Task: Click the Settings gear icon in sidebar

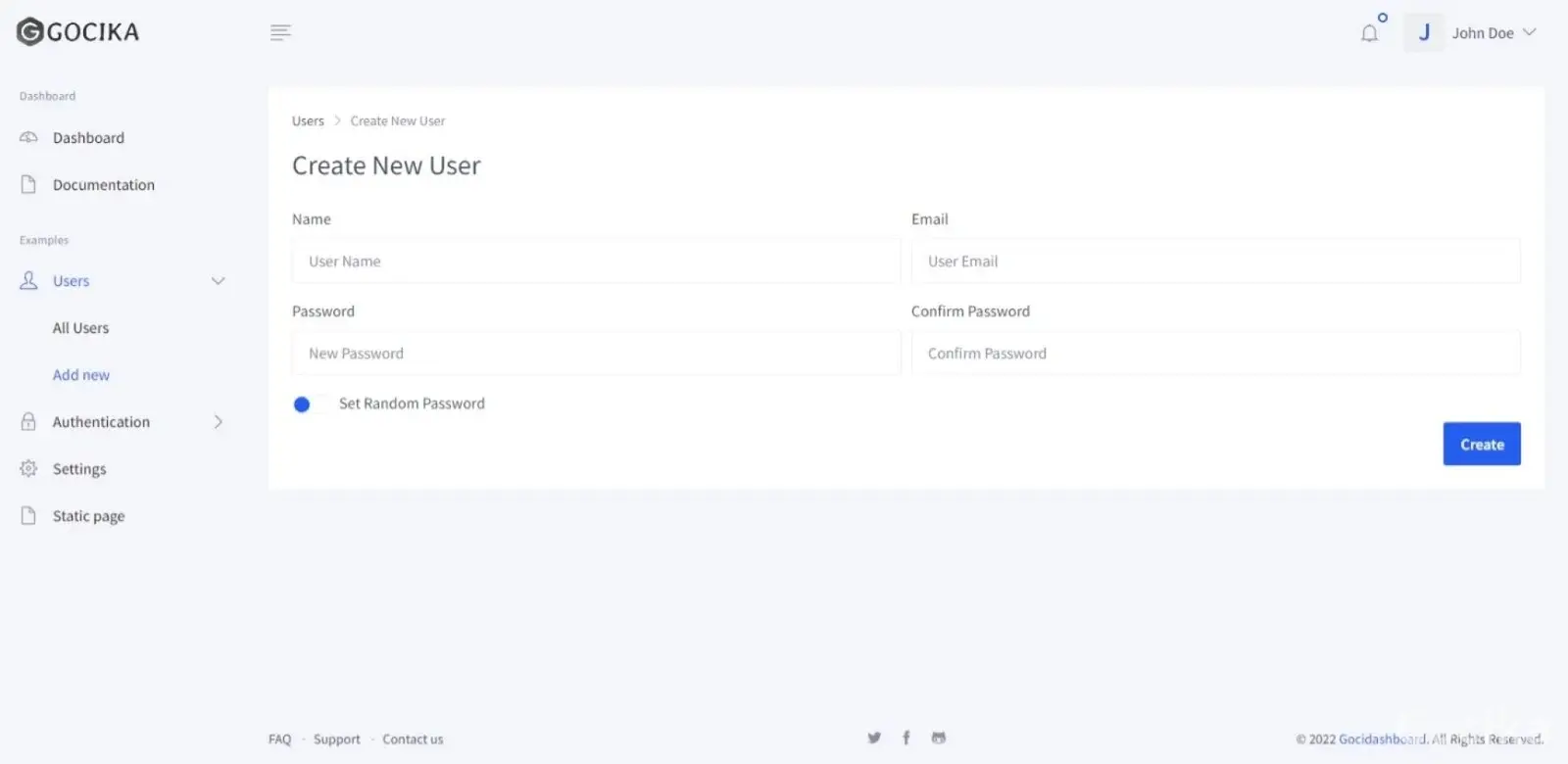Action: pos(28,468)
